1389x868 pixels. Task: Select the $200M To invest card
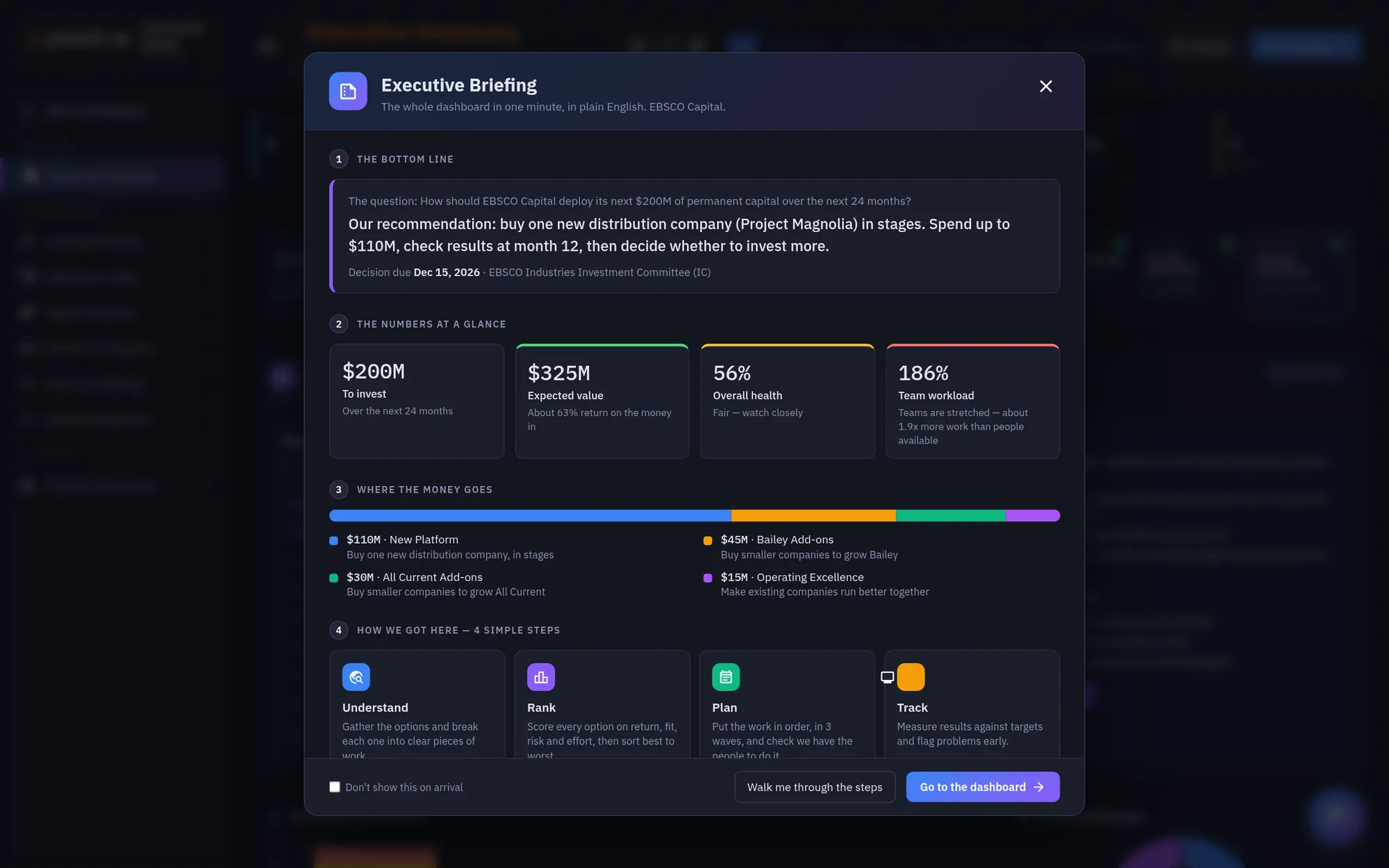coord(417,401)
